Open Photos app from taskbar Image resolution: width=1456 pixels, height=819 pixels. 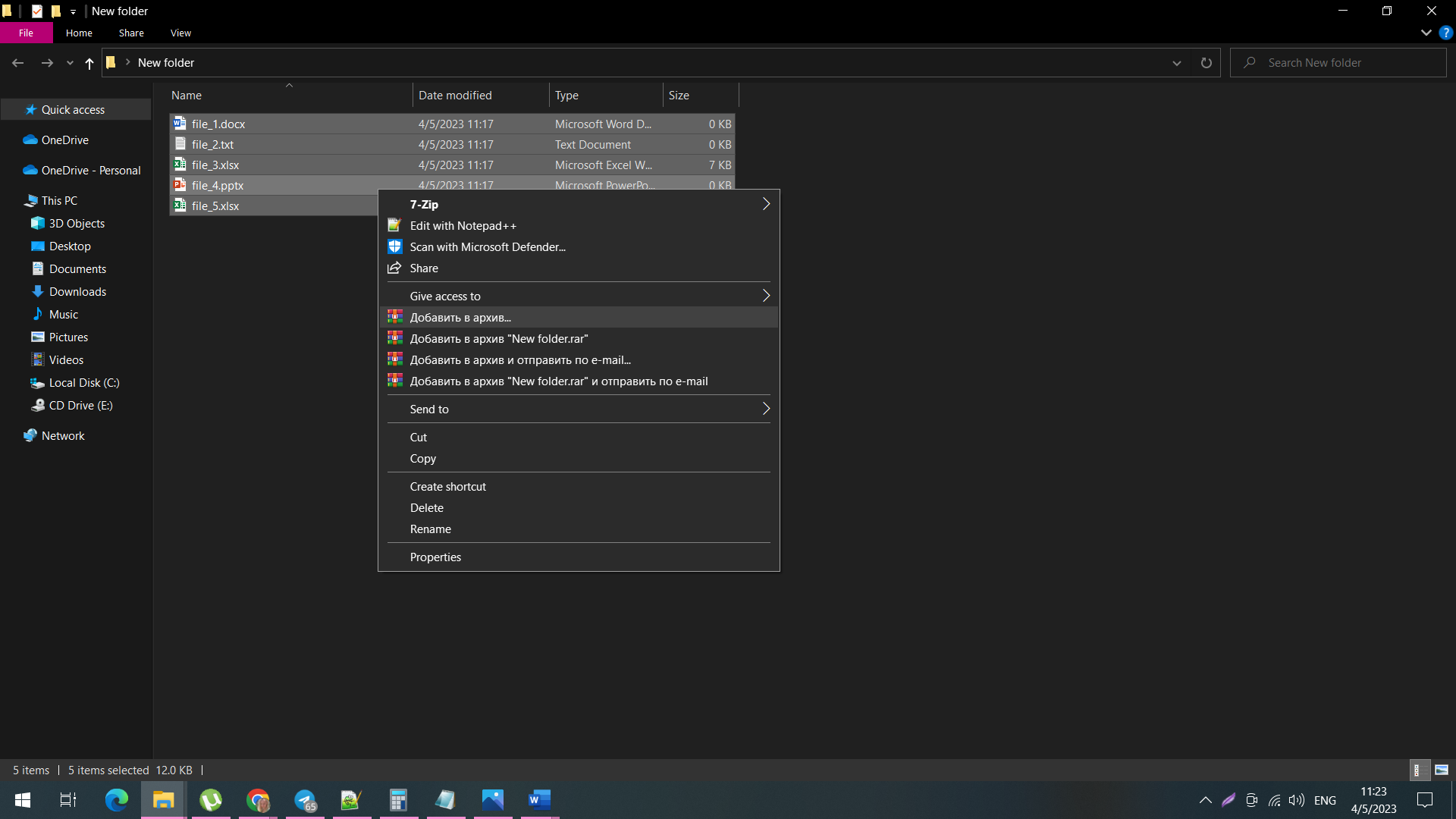coord(492,800)
